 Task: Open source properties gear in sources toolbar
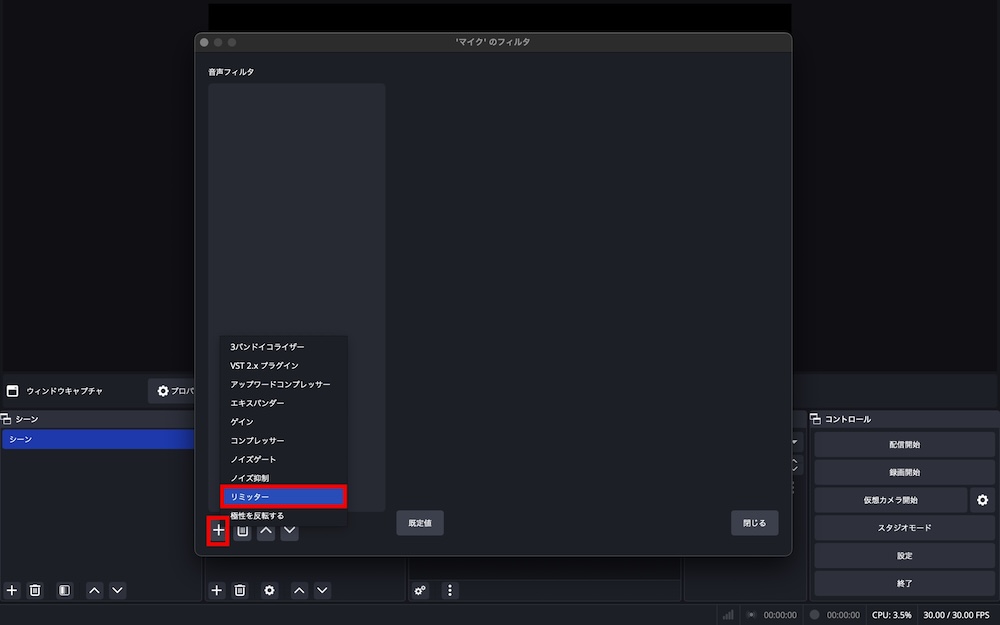pos(270,590)
